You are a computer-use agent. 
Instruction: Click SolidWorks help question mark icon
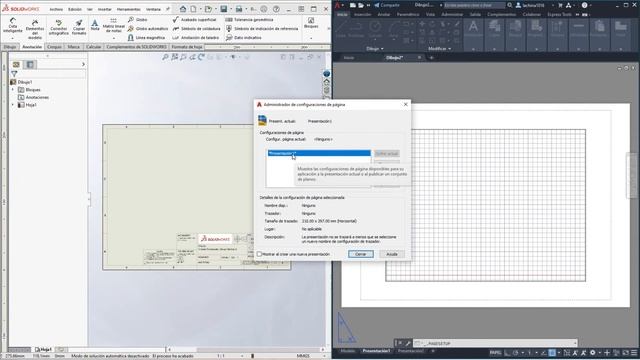coord(276,9)
